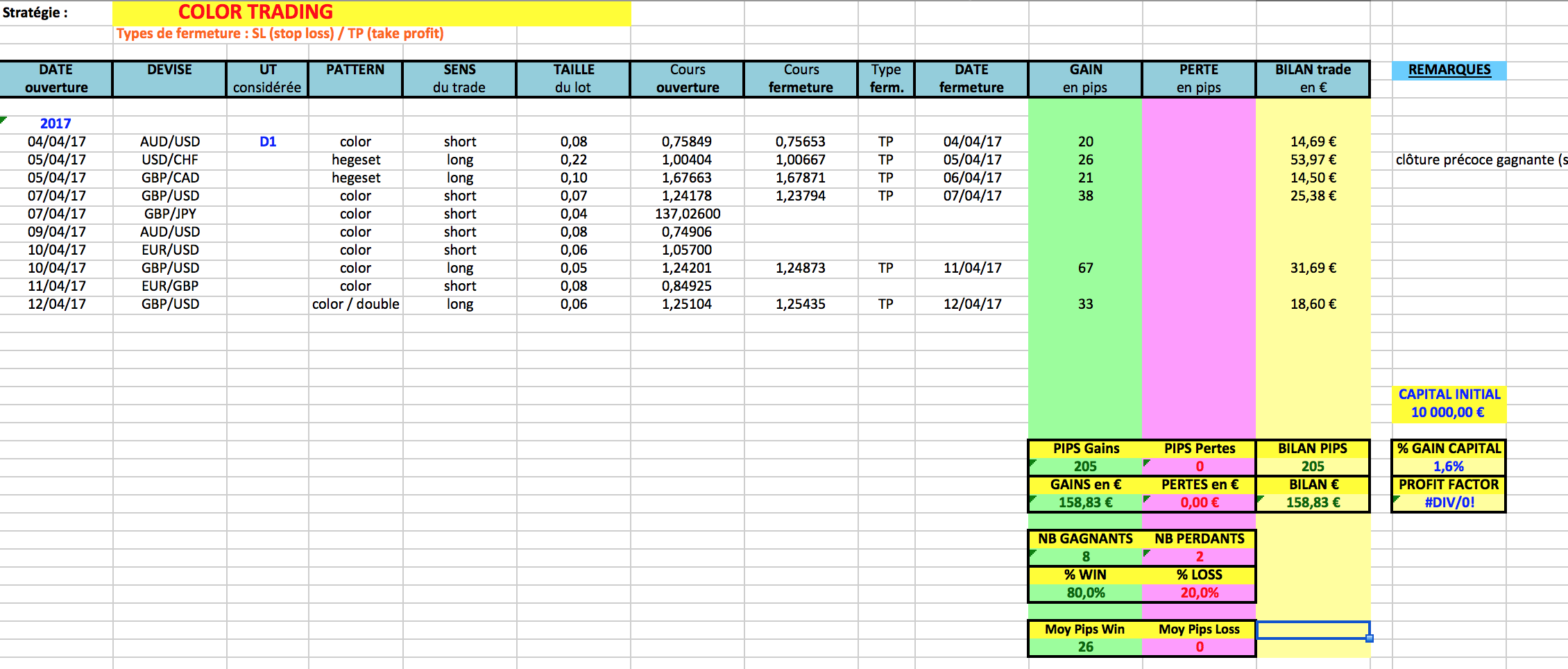Select the Type ferm. header

click(x=887, y=78)
